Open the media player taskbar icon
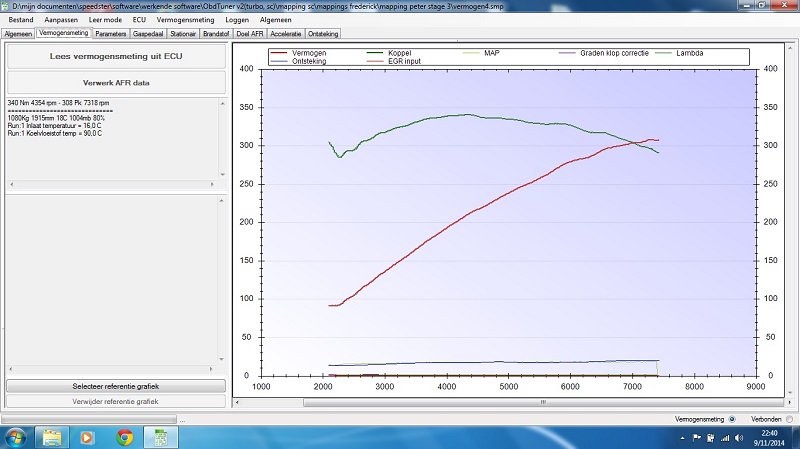Image resolution: width=800 pixels, height=449 pixels. (88, 437)
